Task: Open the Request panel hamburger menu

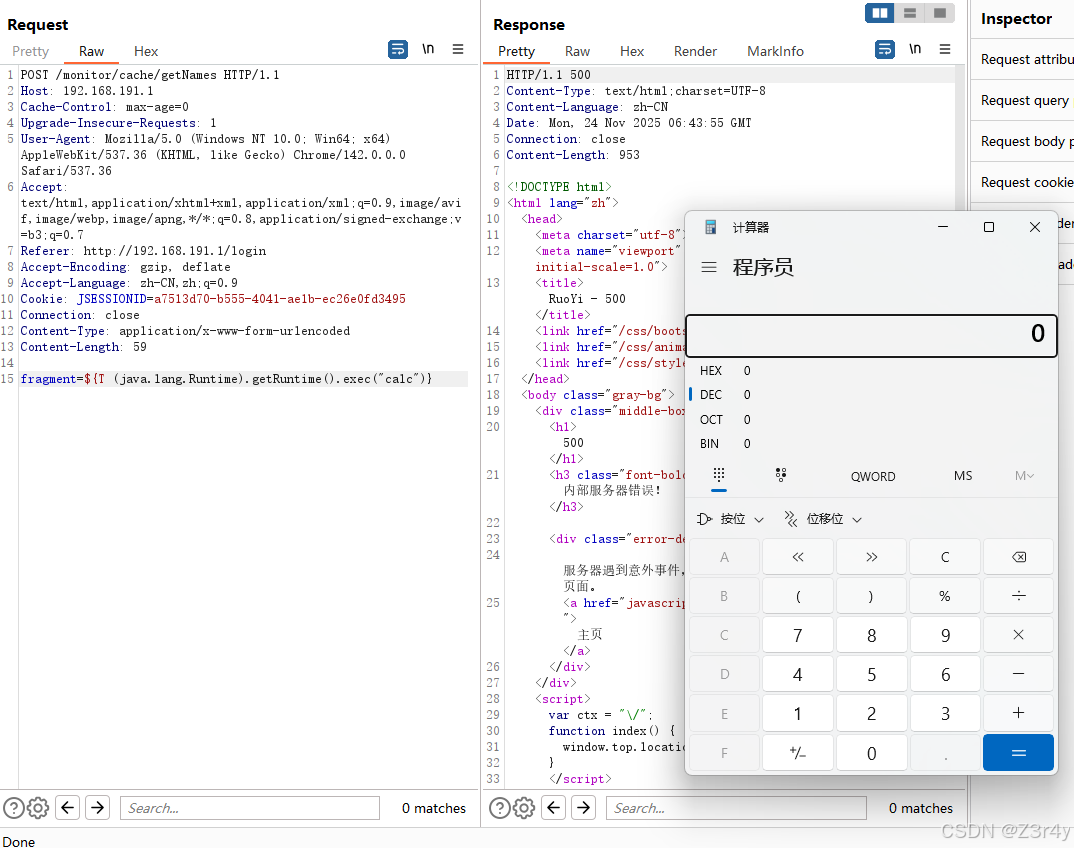Action: click(458, 49)
